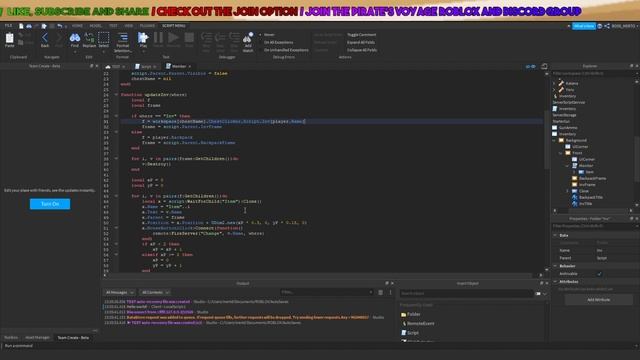Select On Unhandled Exceptions option
Screen dimensions: 640x360
pos(284,50)
